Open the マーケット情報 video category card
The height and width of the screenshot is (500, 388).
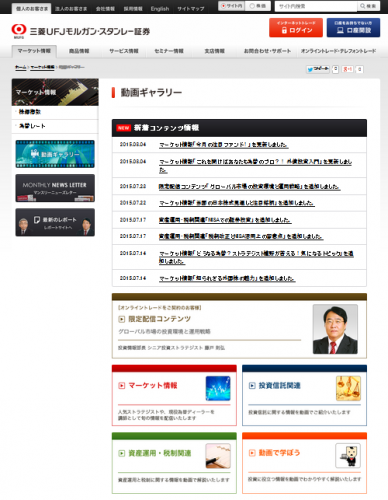[x=174, y=395]
